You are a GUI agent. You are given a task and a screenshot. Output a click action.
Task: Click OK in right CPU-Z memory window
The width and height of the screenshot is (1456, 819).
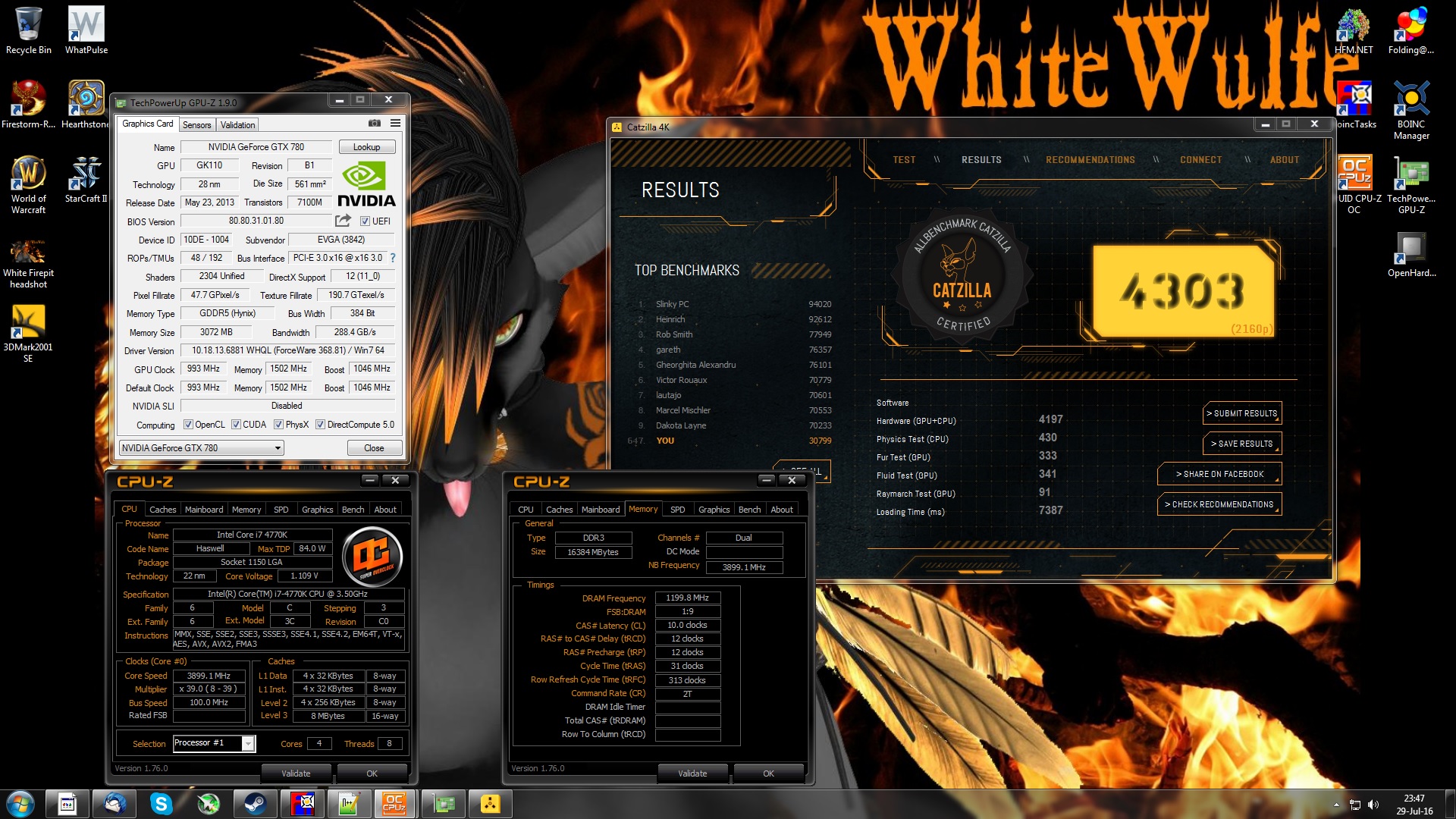pyautogui.click(x=768, y=773)
